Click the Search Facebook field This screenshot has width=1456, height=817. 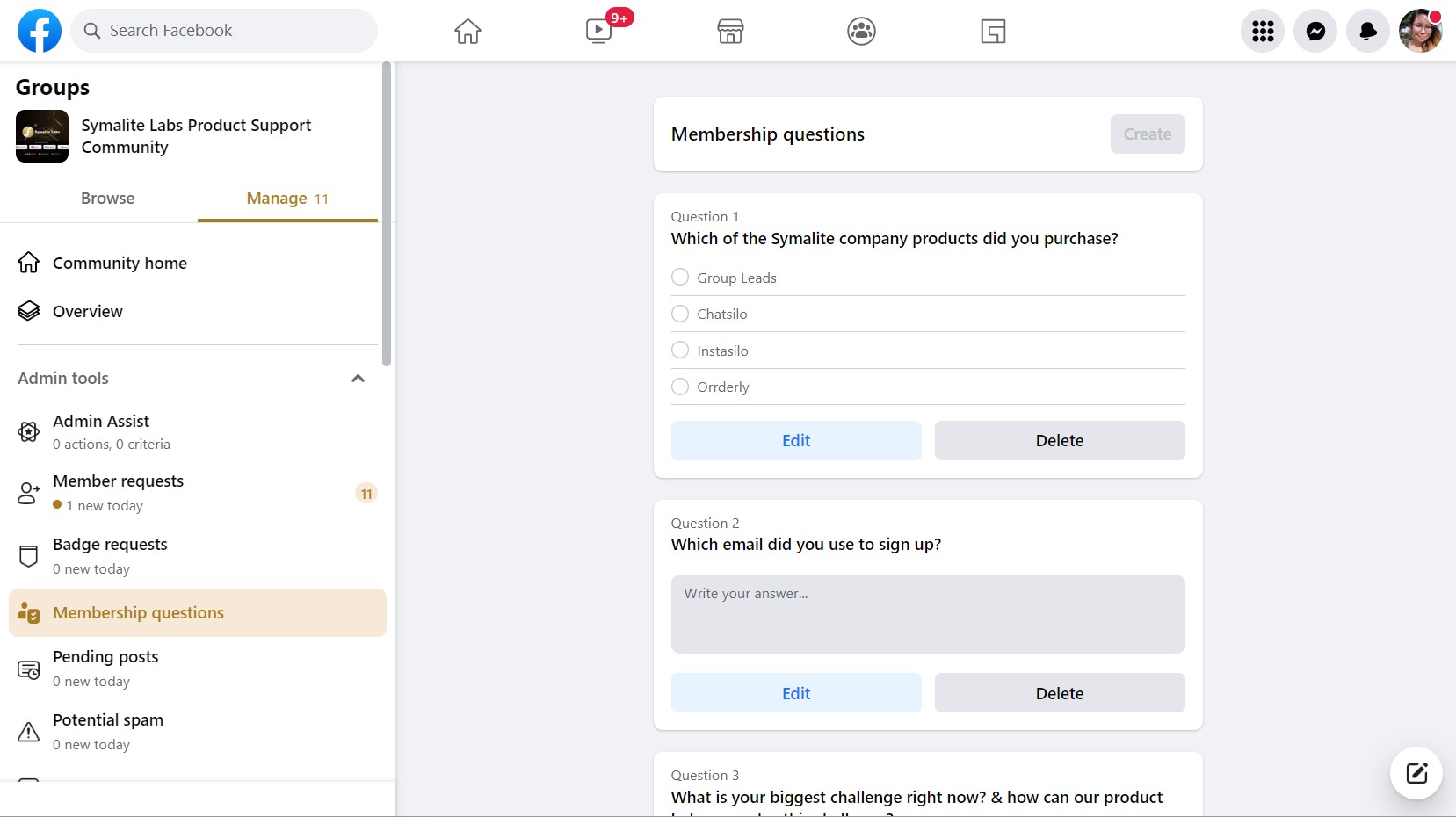pyautogui.click(x=224, y=30)
